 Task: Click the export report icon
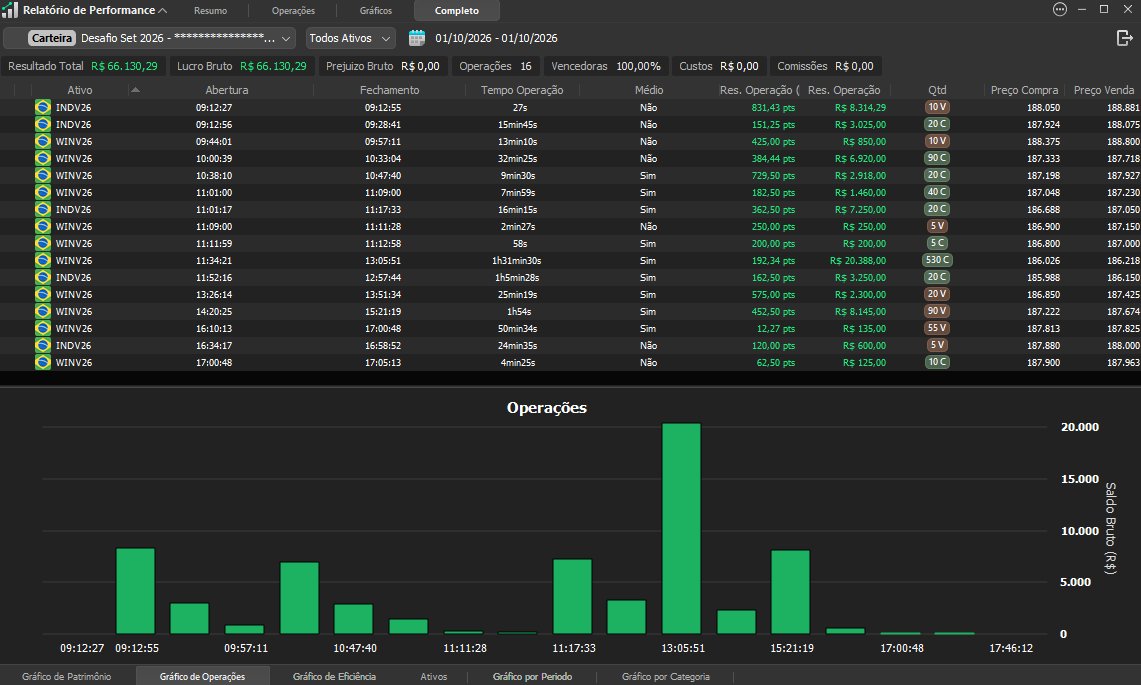1124,38
